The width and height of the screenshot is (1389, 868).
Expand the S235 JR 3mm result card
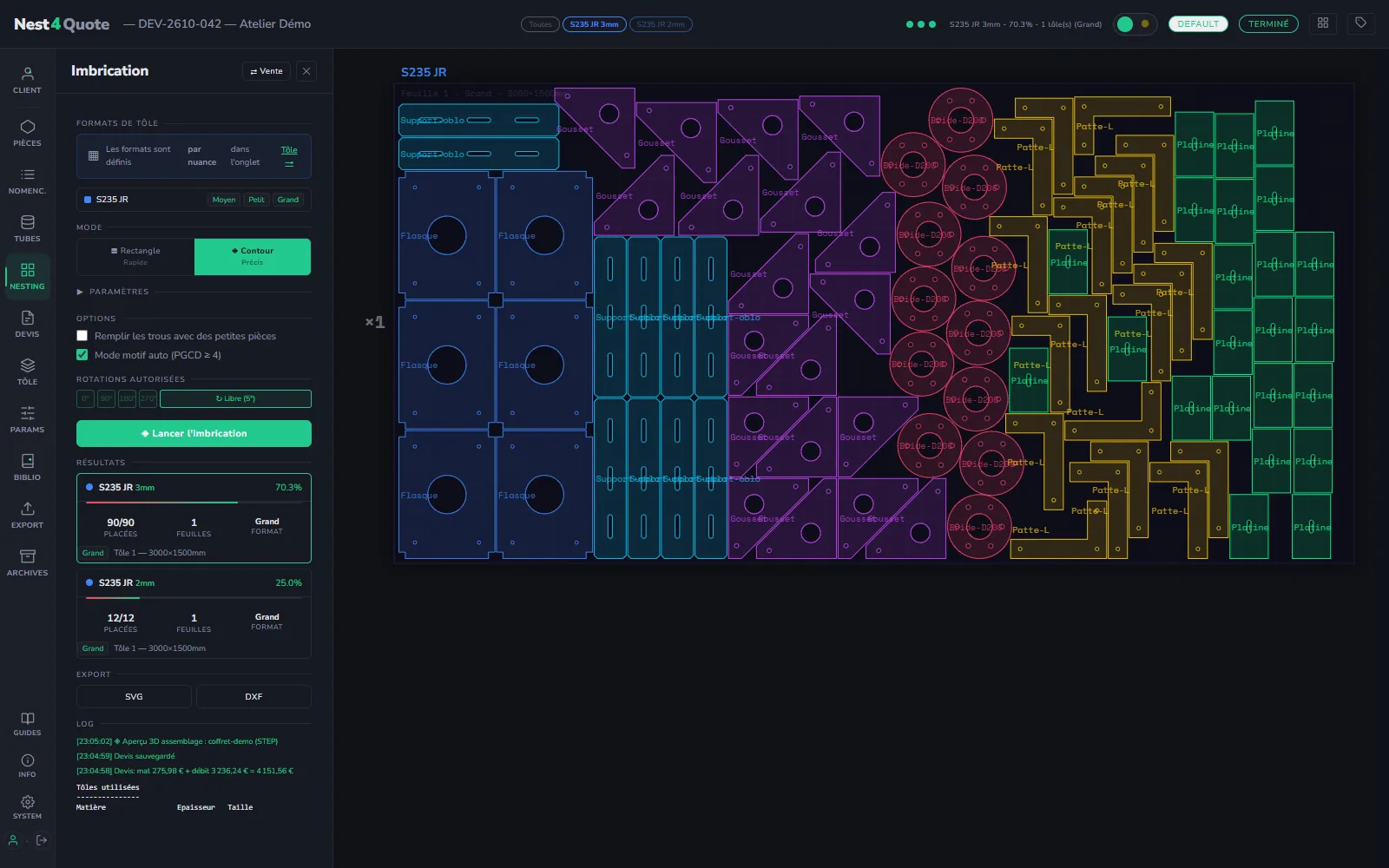click(194, 518)
